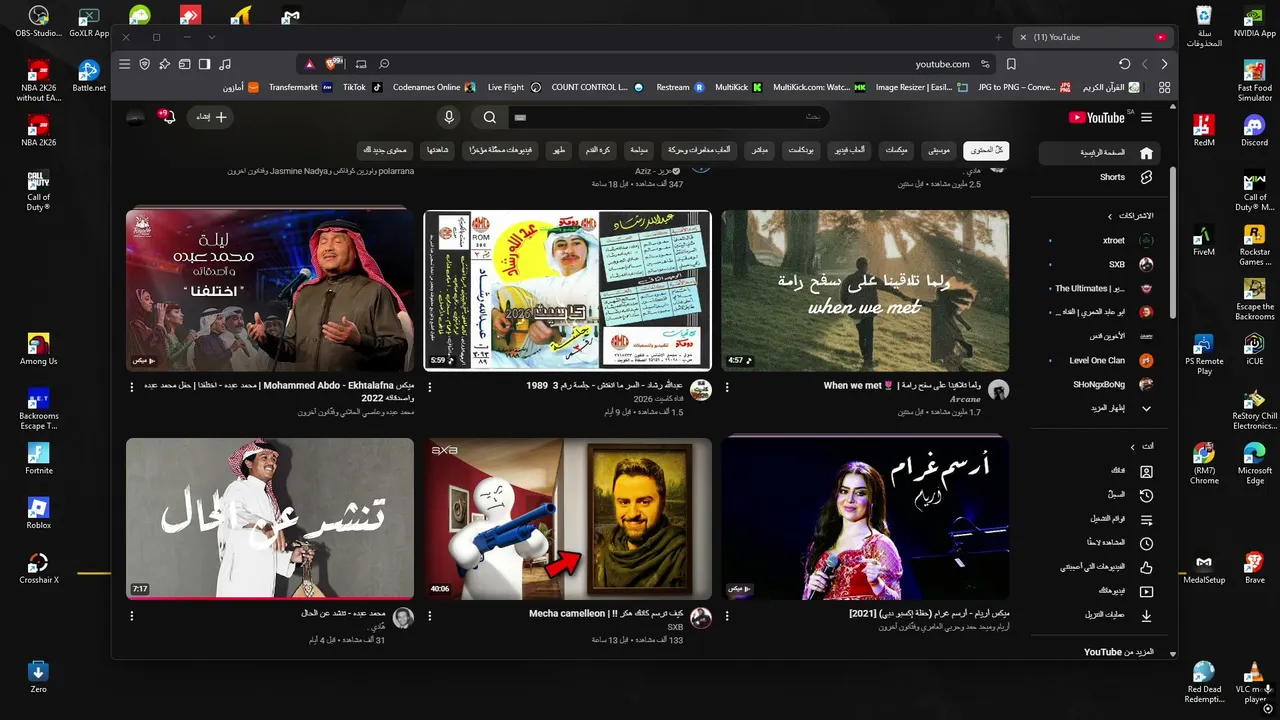The image size is (1280, 720).
Task: Open Your videos icon in sidebar
Action: click(x=1146, y=592)
